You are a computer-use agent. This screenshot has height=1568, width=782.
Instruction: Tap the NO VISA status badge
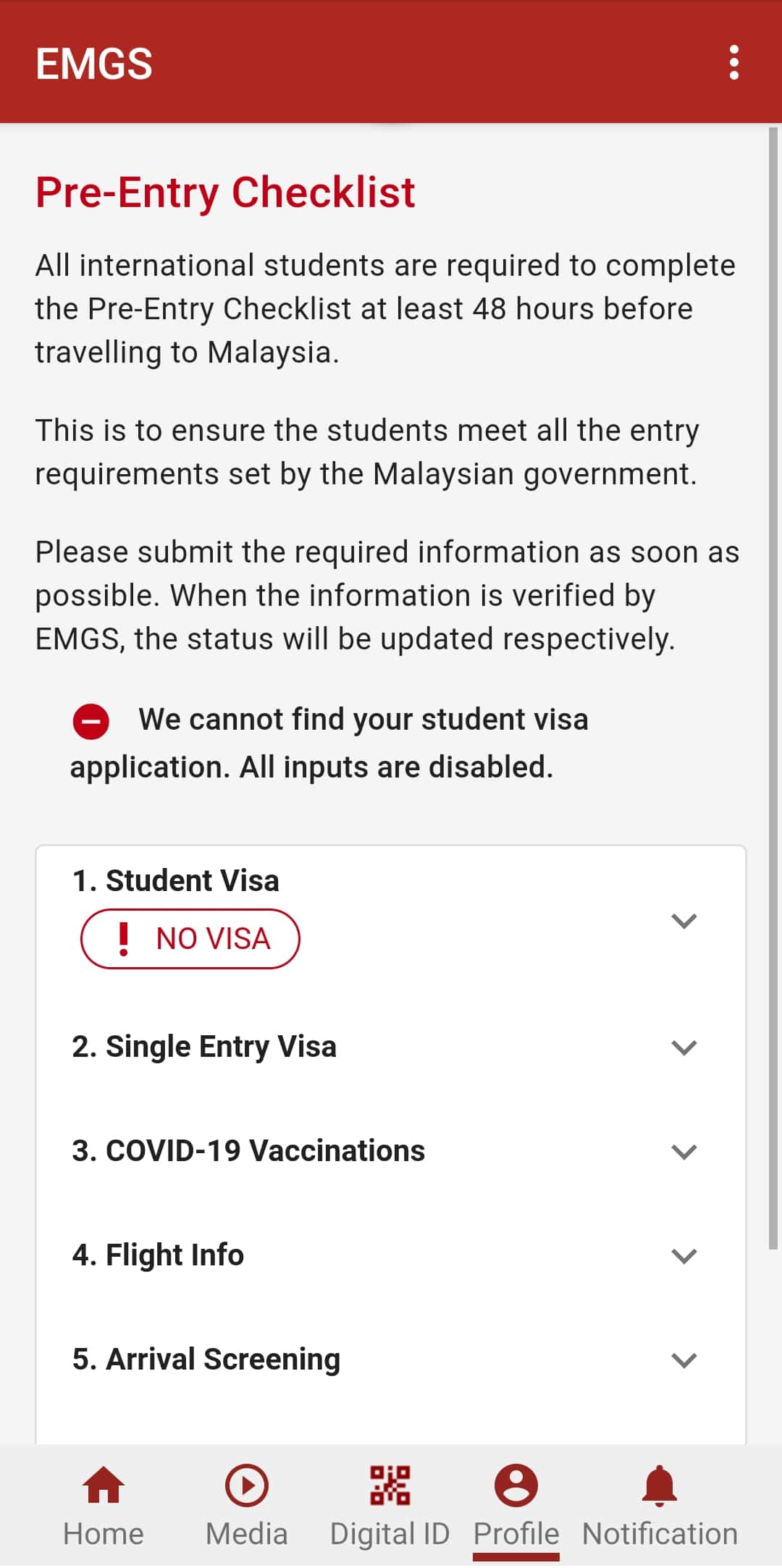(x=190, y=939)
